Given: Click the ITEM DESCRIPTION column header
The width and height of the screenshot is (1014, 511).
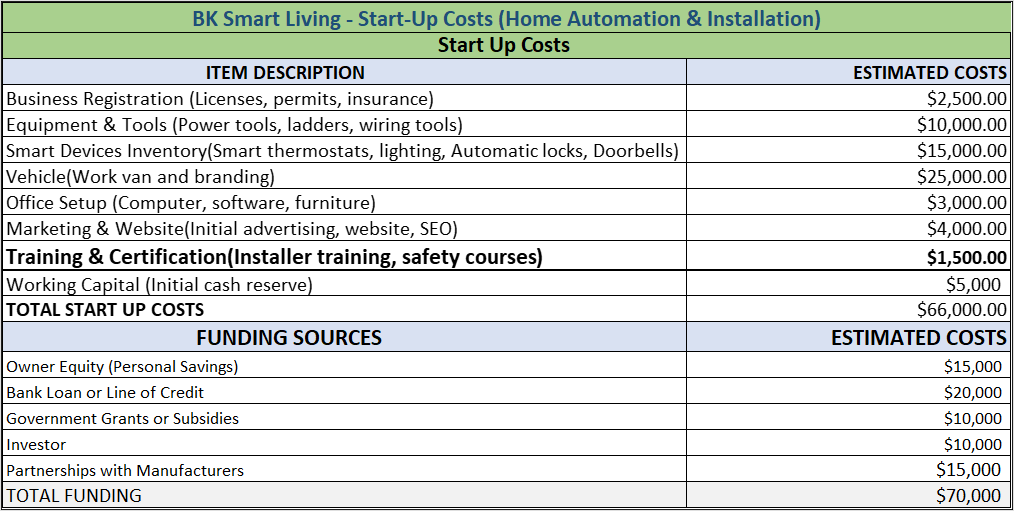Looking at the screenshot, I should tap(285, 72).
